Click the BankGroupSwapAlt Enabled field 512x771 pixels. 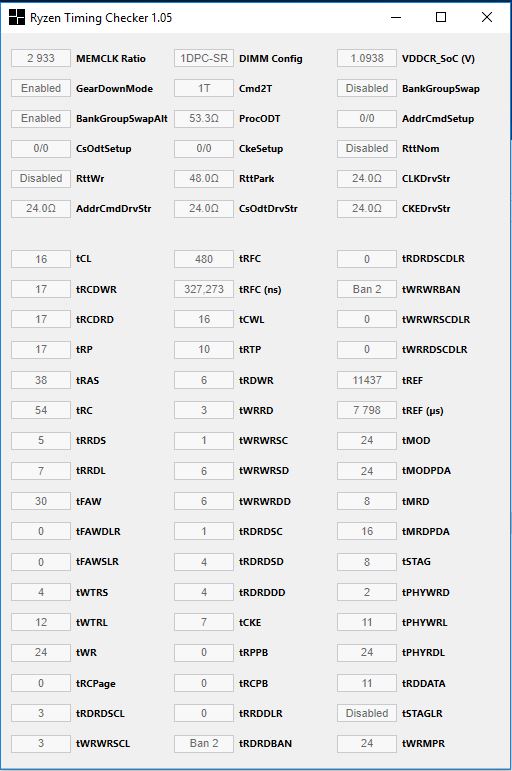41,118
